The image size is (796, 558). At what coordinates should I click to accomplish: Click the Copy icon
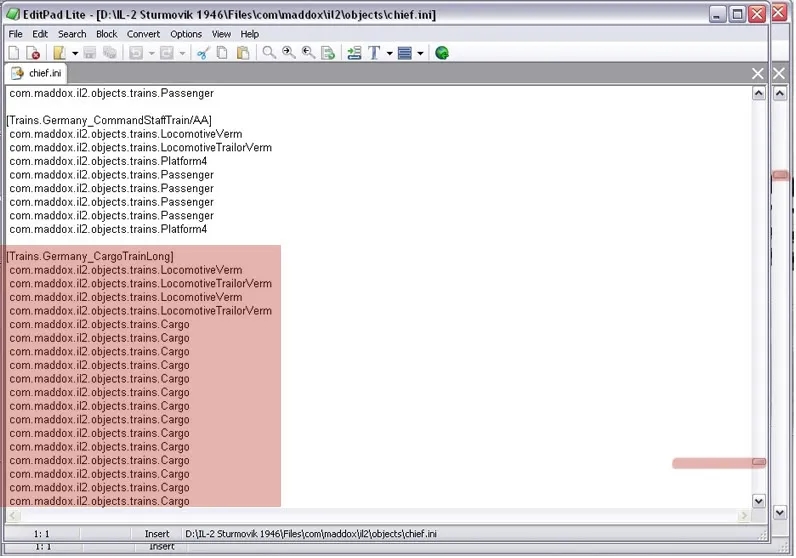[x=222, y=53]
